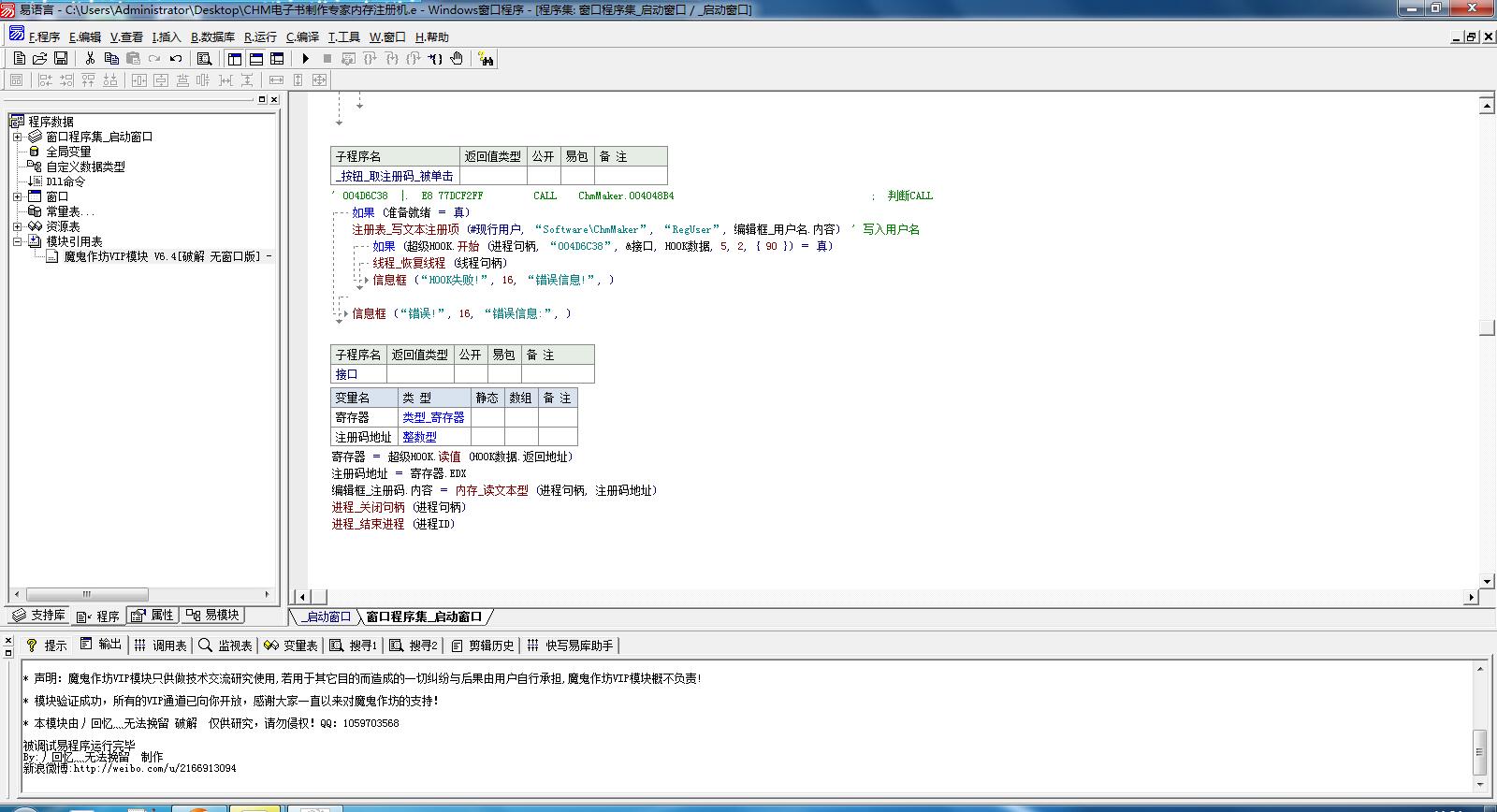The height and width of the screenshot is (812, 1497).
Task: Open the E.编辑 menu
Action: point(85,37)
